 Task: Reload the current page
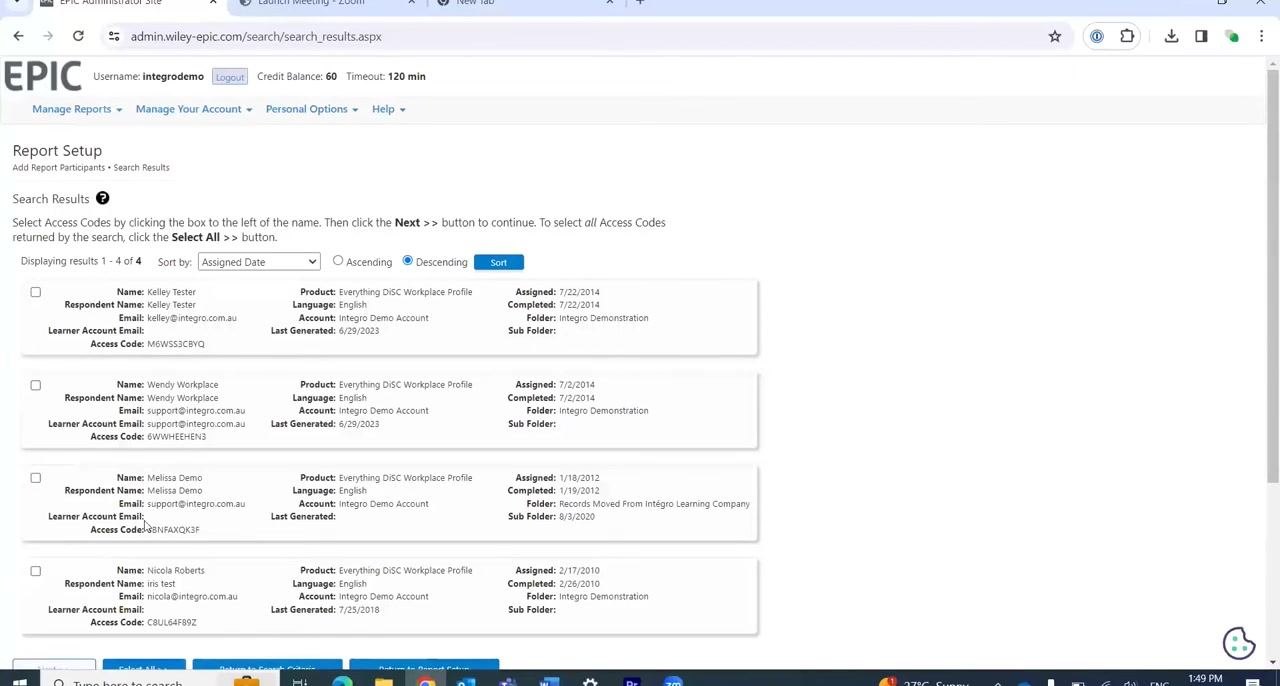pyautogui.click(x=78, y=36)
